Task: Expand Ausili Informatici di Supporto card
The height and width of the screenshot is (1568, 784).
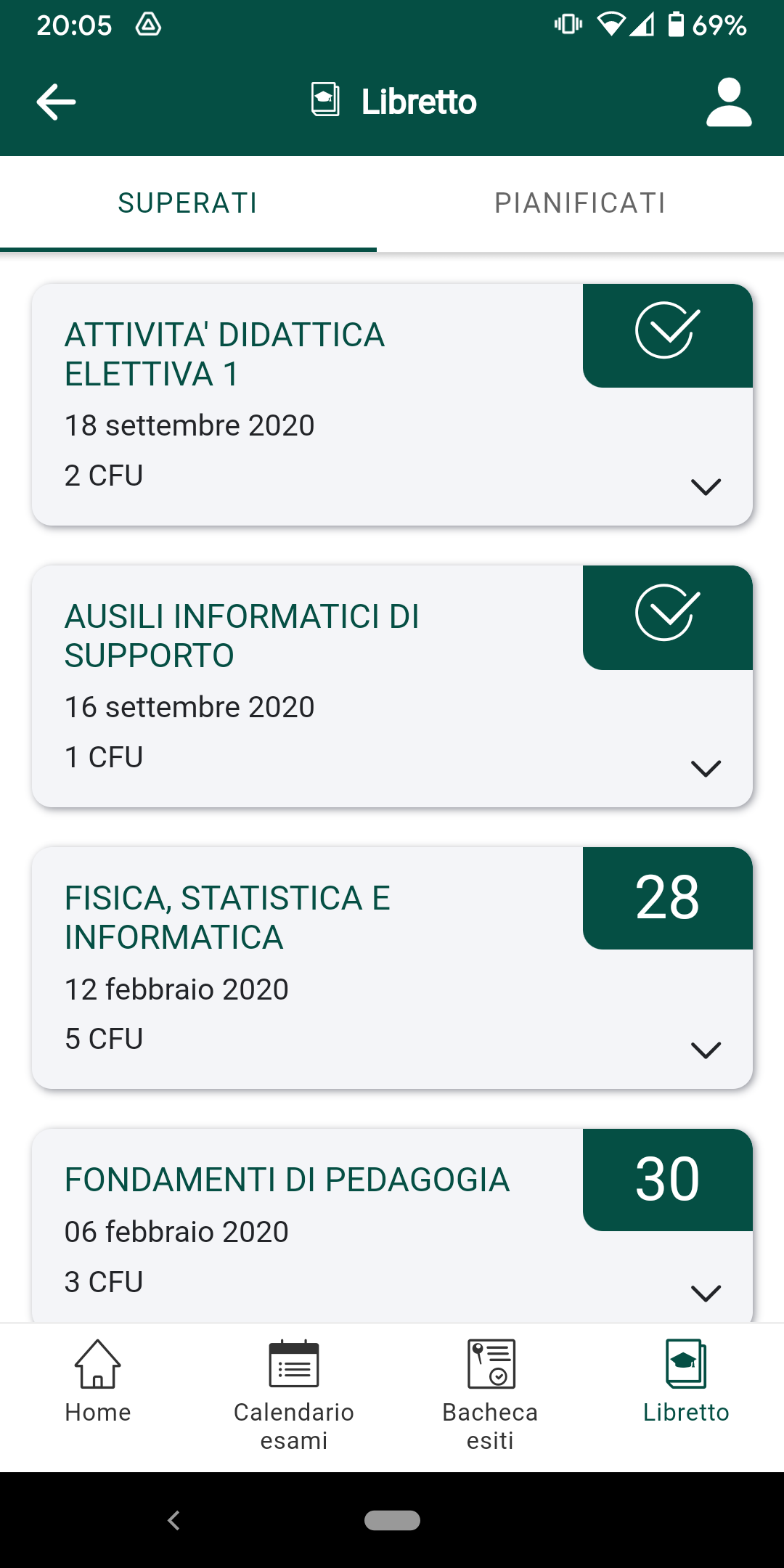Action: [x=706, y=768]
